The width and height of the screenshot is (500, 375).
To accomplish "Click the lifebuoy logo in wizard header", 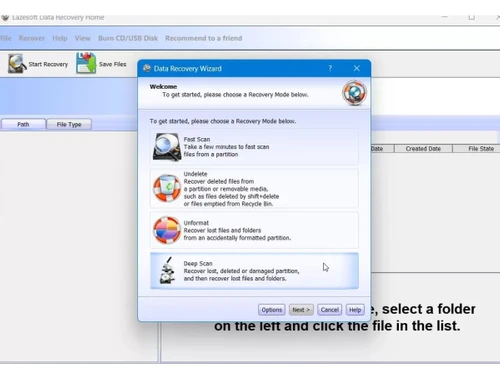I will pos(354,93).
